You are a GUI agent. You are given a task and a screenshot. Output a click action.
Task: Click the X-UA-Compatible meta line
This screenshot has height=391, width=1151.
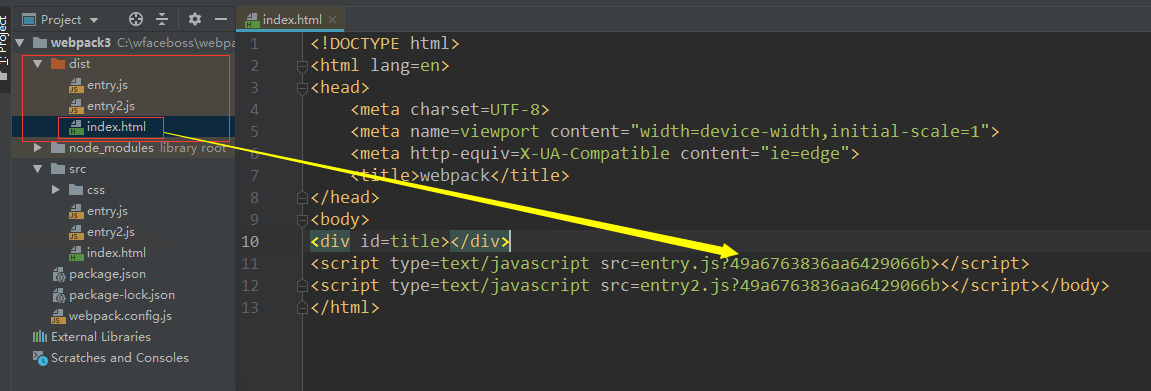(x=605, y=154)
